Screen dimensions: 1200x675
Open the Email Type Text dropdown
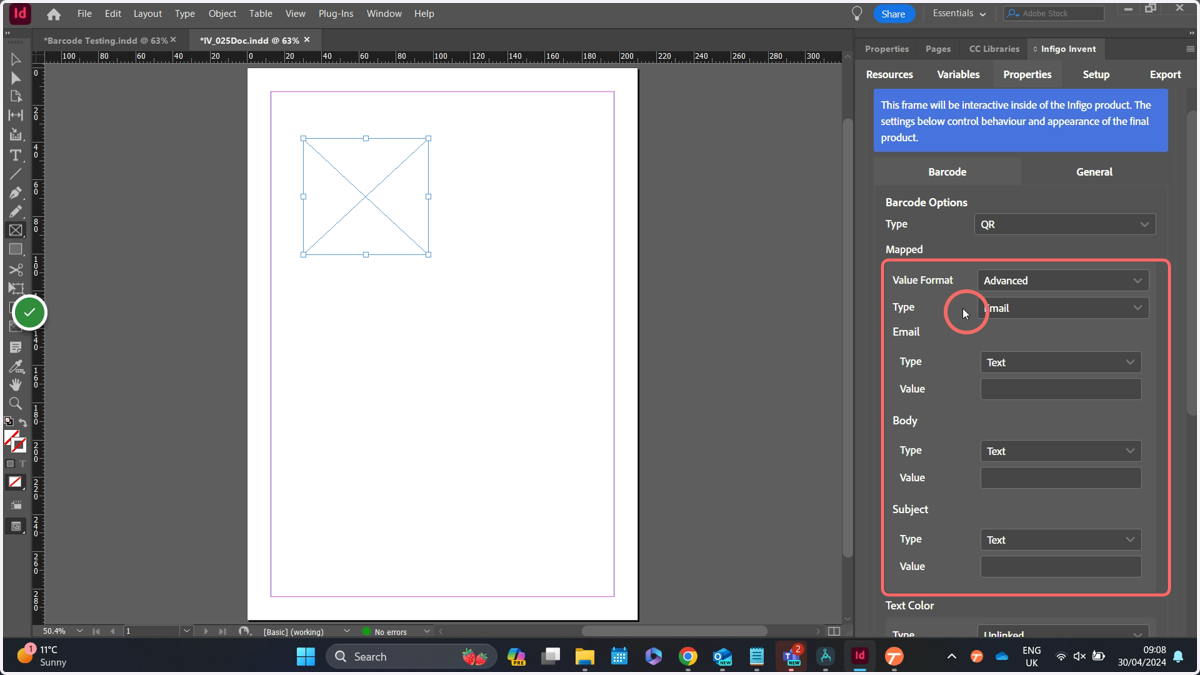coord(1061,362)
